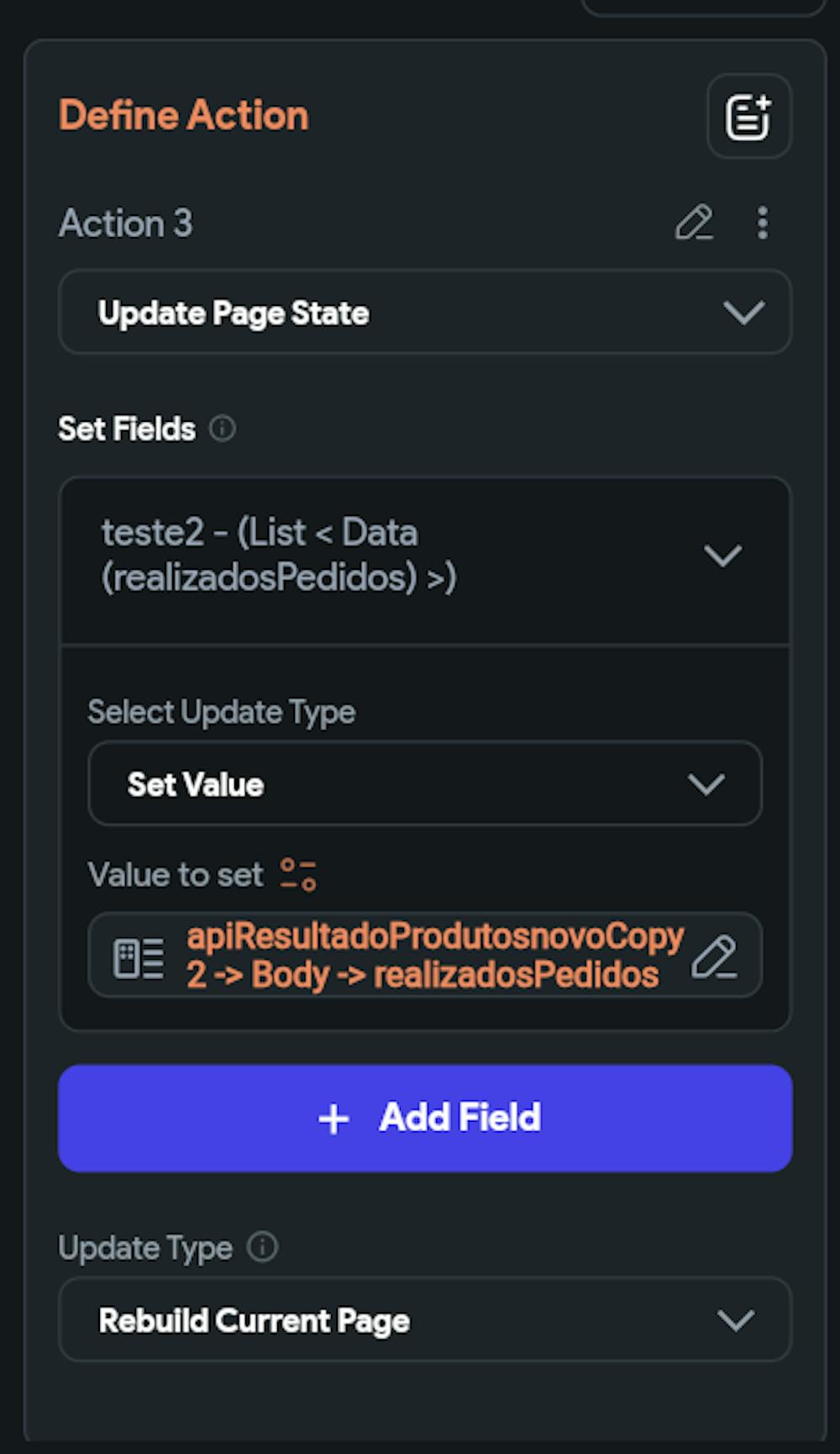Viewport: 840px width, 1454px height.
Task: Edit the apiResultadoProdutosnovoCopy2 value with pencil icon
Action: click(x=714, y=956)
